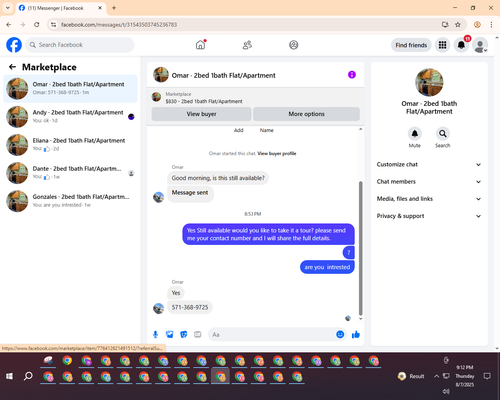500x400 pixels.
Task: Open a new browser tab
Action: (114, 8)
